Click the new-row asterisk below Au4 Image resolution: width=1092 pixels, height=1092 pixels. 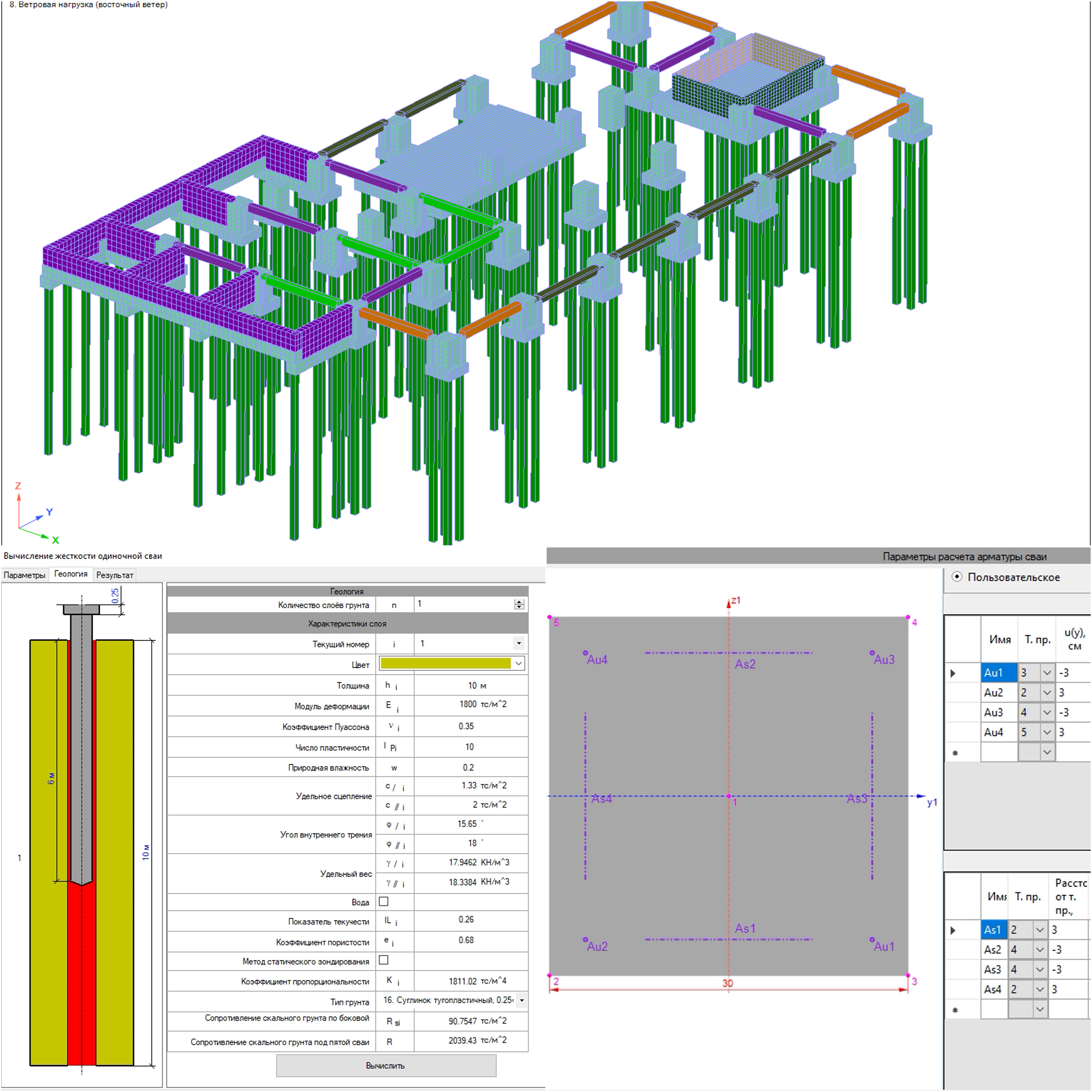[955, 753]
